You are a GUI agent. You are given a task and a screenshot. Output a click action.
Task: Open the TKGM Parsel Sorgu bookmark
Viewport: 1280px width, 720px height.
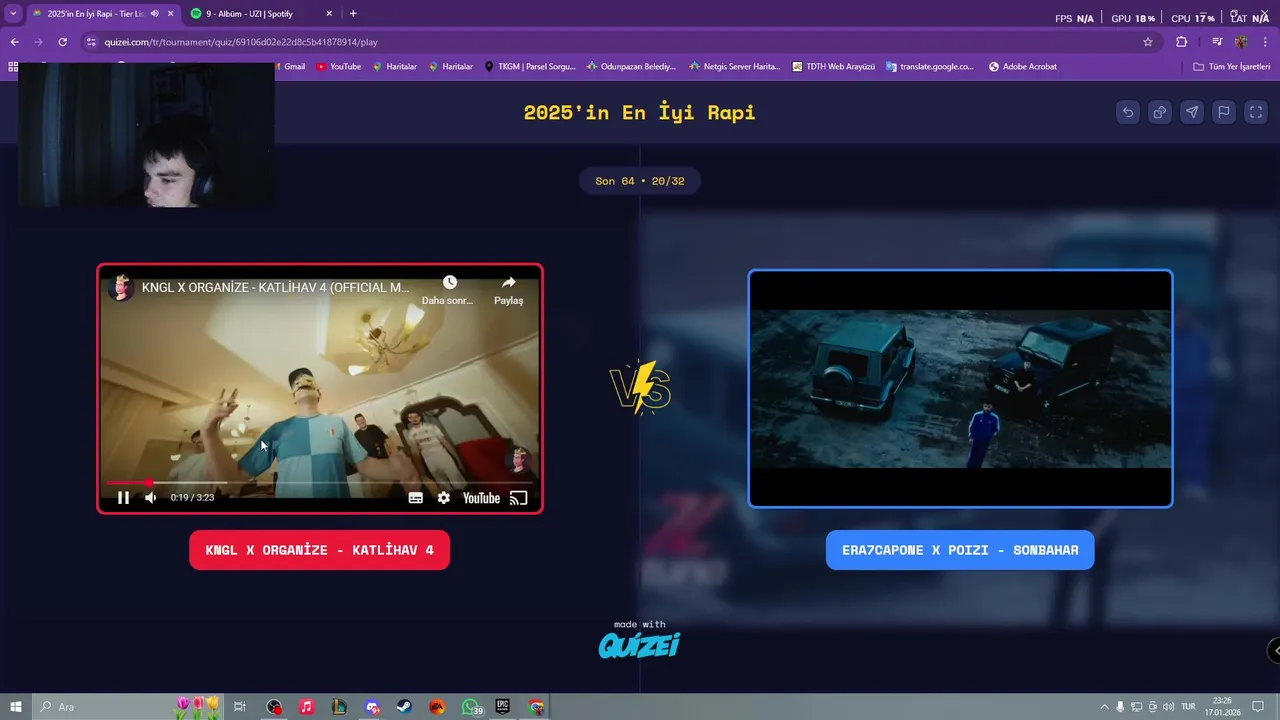coord(530,67)
